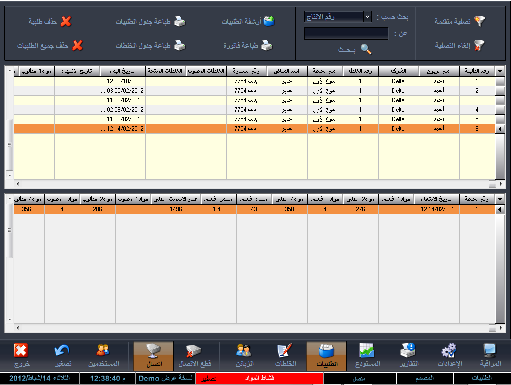Archive orders using the blue box icon
This screenshot has width=511, height=385.
[269, 21]
